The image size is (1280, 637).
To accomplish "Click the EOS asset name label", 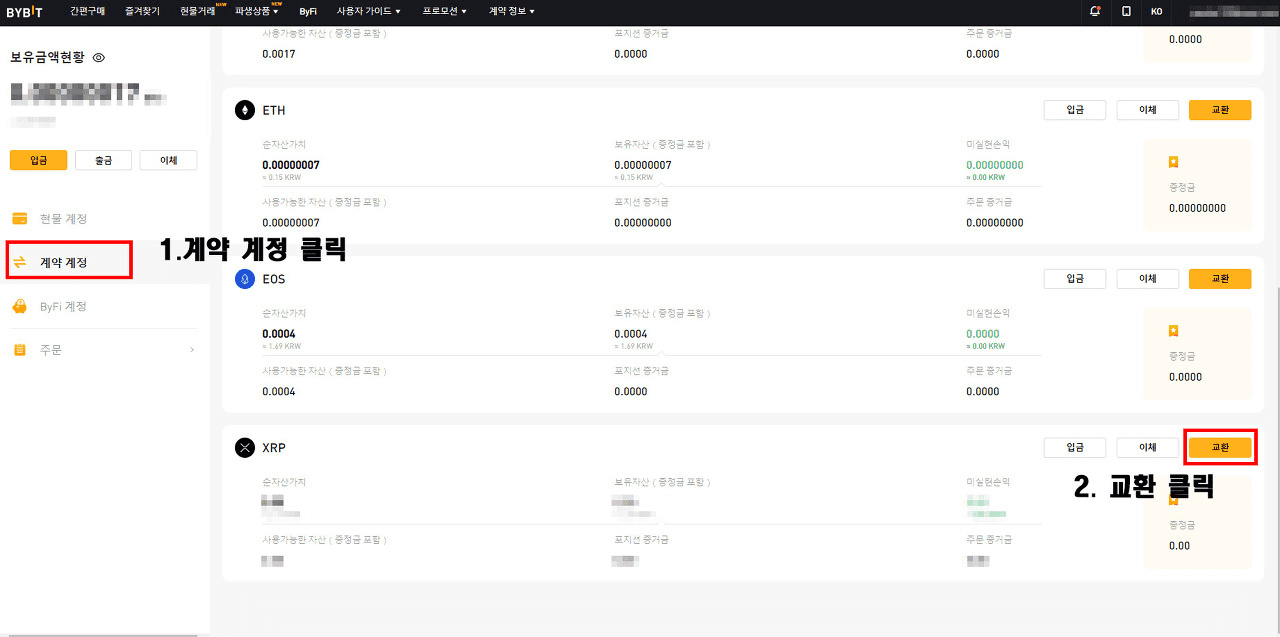I will [x=274, y=279].
